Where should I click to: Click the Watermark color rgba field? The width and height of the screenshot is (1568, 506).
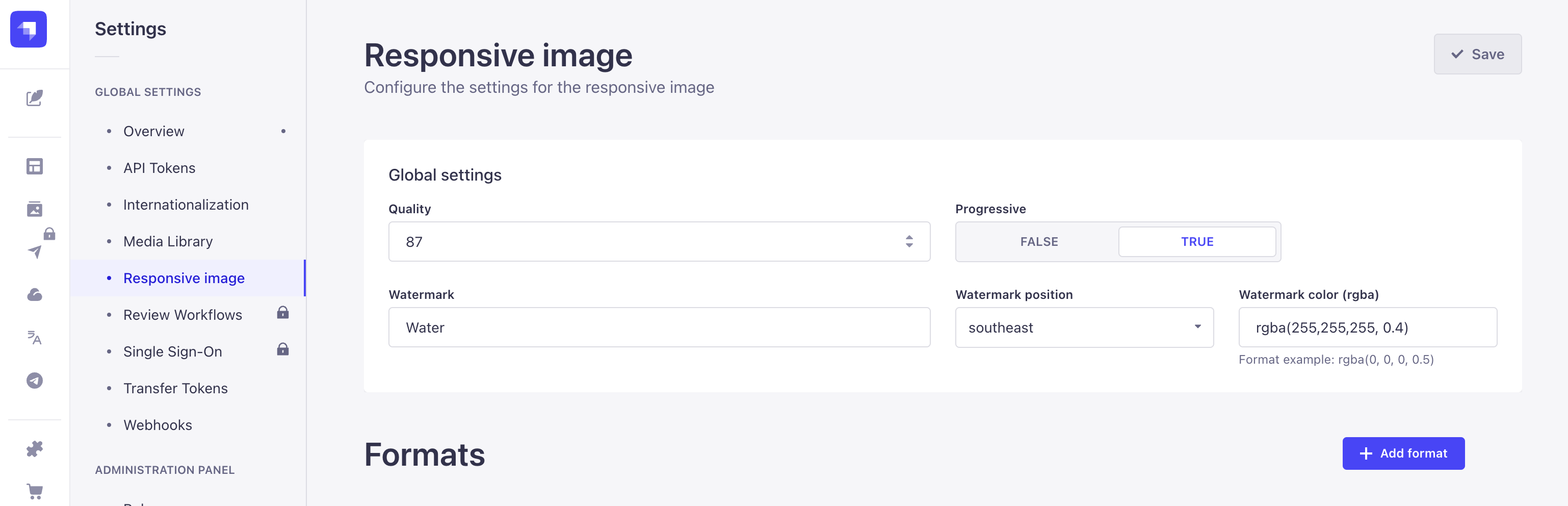coord(1367,327)
